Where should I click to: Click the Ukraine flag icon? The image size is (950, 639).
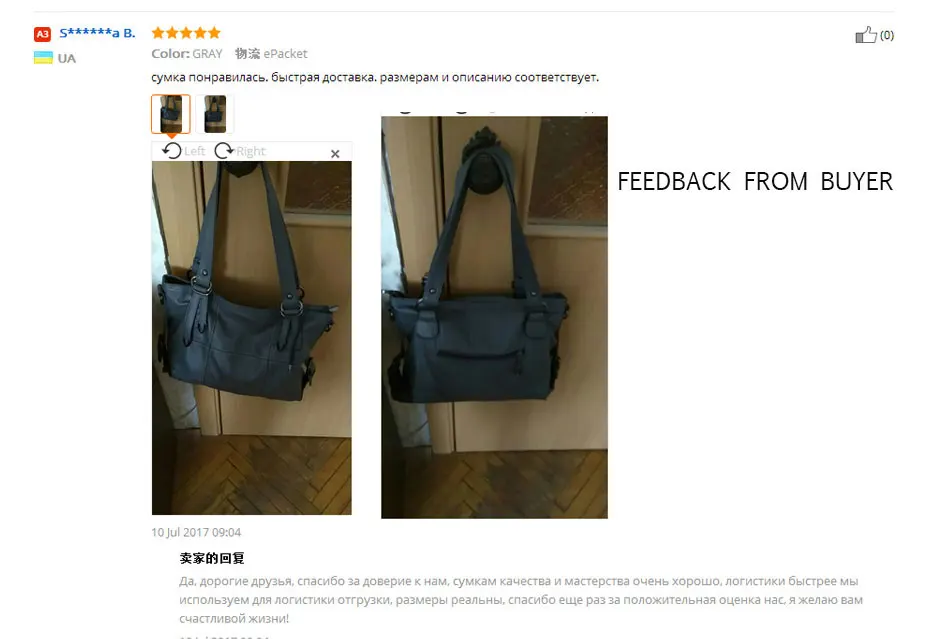coord(43,58)
